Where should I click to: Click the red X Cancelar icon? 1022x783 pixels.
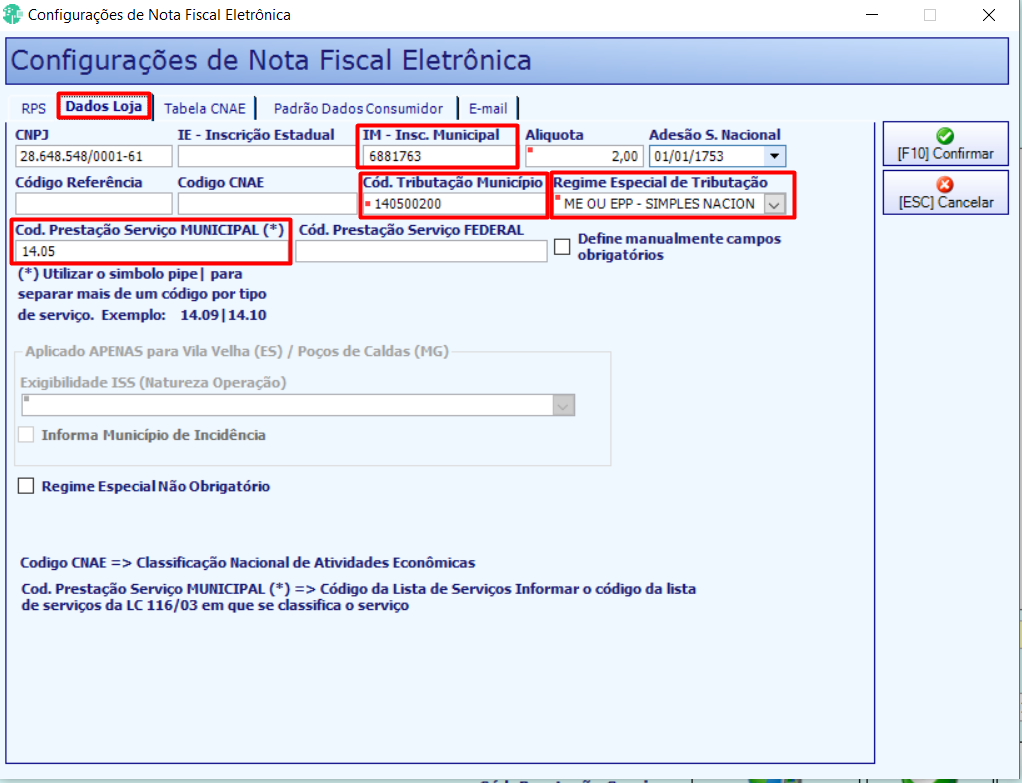[x=944, y=185]
